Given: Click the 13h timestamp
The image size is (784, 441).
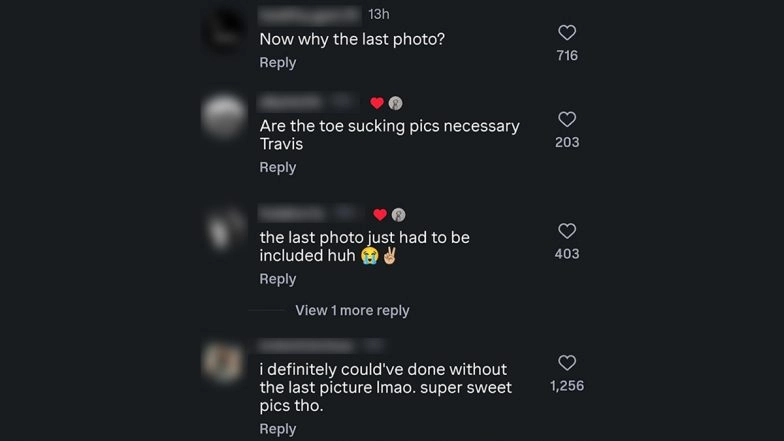Looking at the screenshot, I should (379, 14).
